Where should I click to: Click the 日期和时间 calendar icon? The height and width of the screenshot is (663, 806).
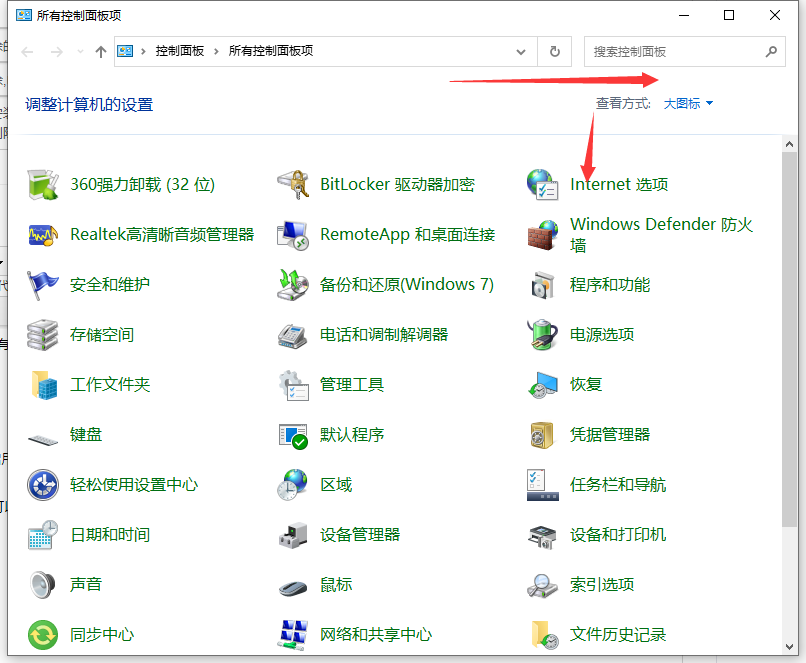[43, 535]
